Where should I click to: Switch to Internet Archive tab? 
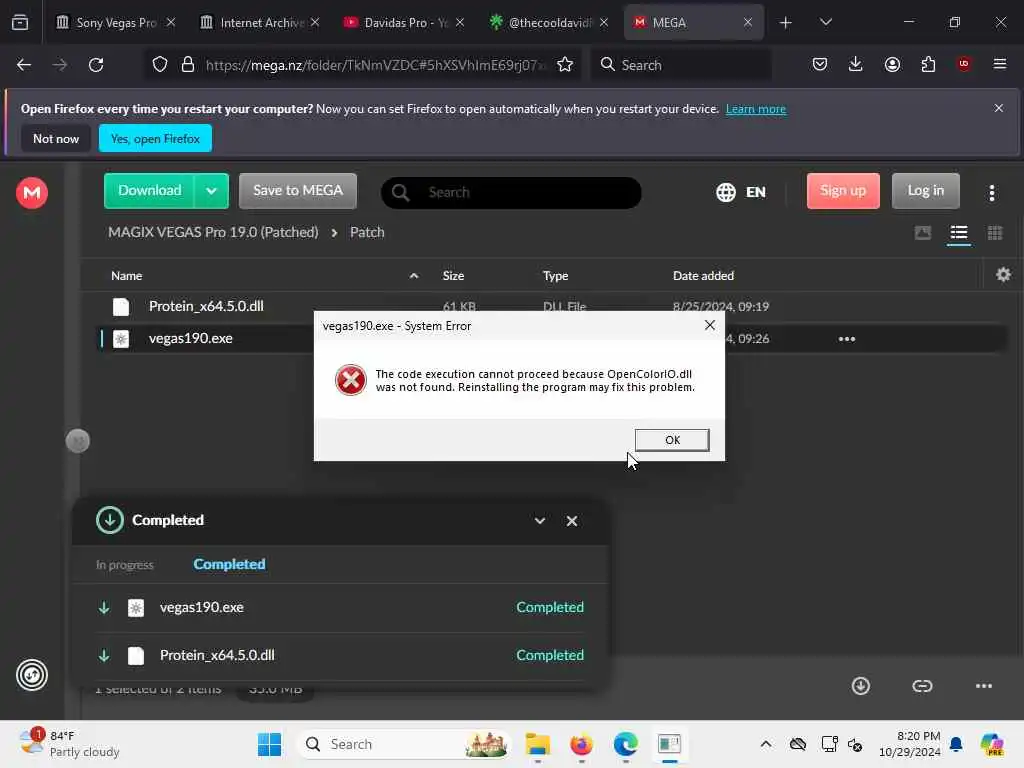tap(261, 22)
